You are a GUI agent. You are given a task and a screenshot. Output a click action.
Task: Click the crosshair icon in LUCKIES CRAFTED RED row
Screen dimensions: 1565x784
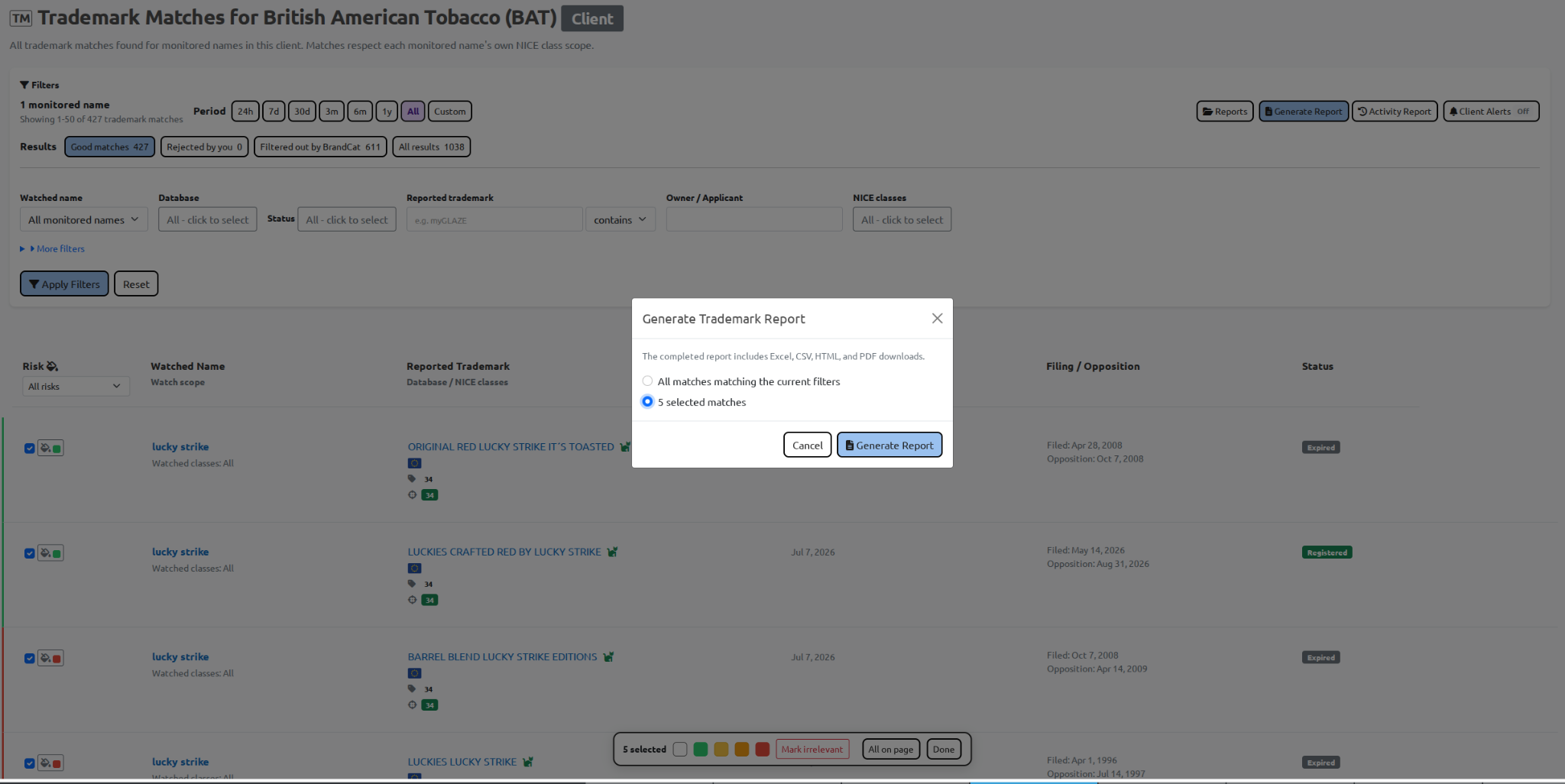pyautogui.click(x=412, y=600)
